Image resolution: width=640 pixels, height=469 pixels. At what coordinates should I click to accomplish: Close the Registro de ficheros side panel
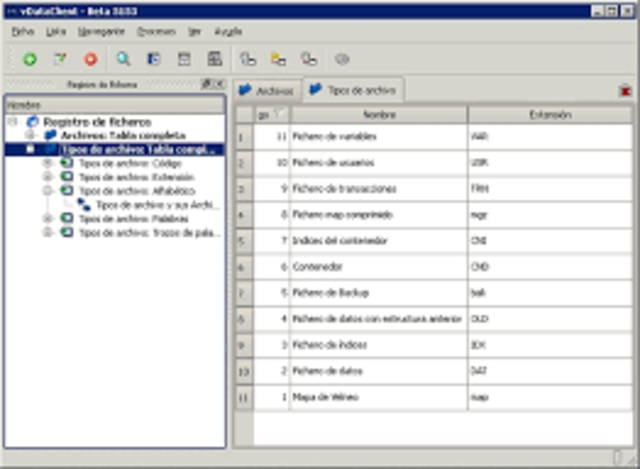[x=219, y=84]
